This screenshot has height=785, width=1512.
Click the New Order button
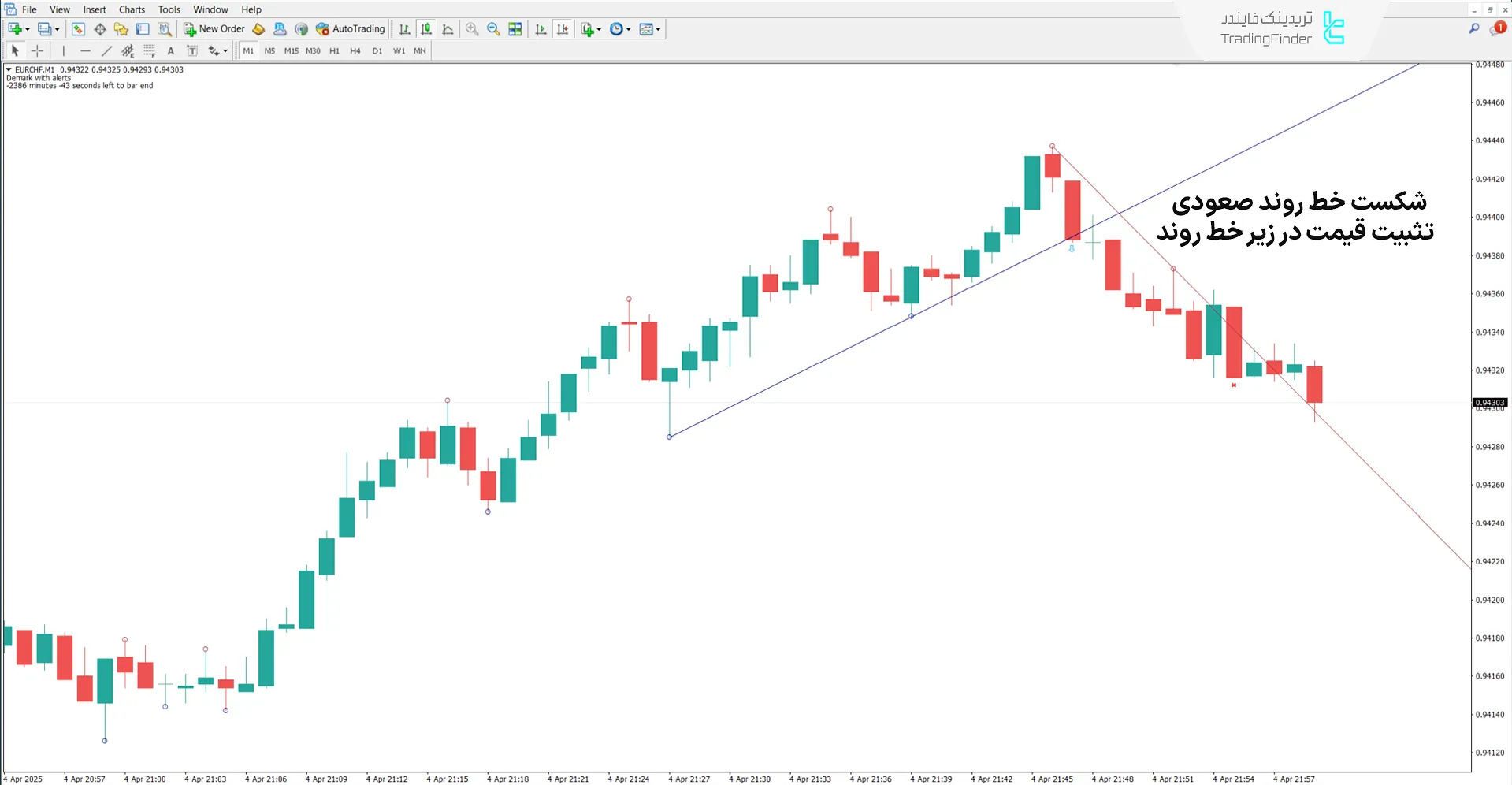214,28
